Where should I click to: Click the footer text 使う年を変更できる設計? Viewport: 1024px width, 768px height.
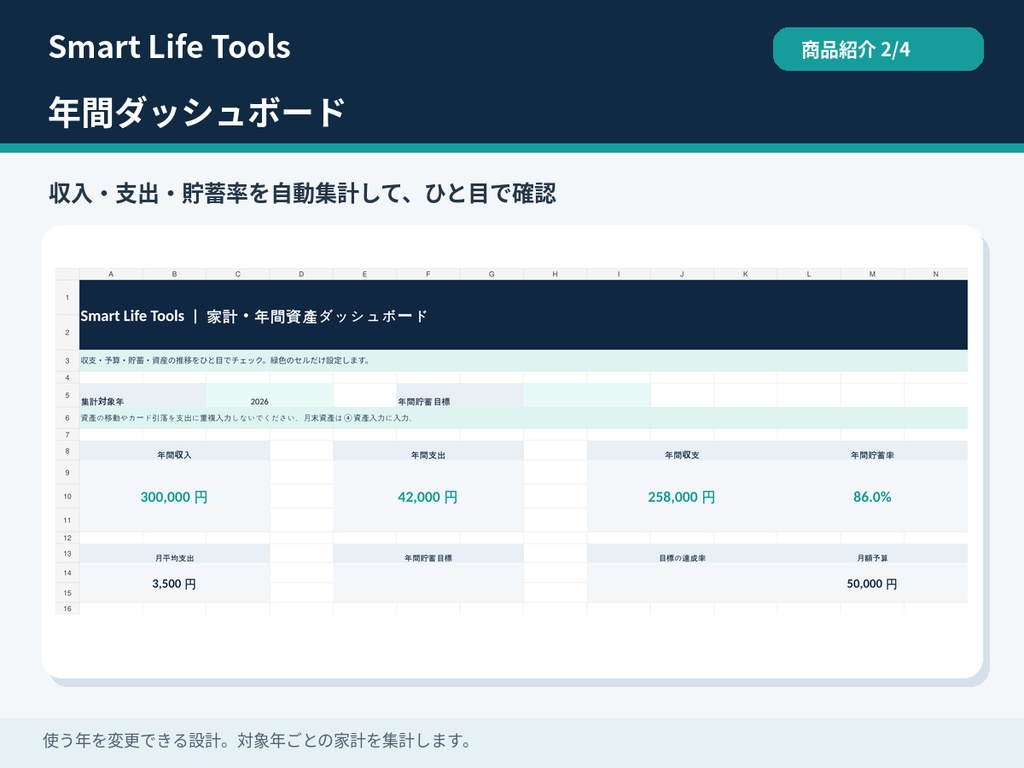(x=257, y=741)
